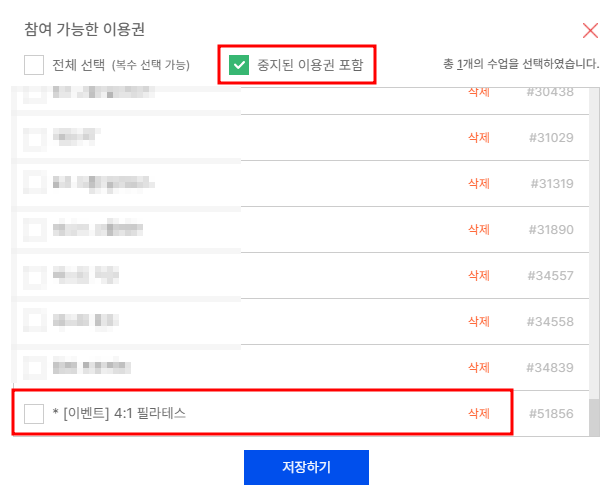Uncheck the 중지된 이용권 포함 checkbox
The width and height of the screenshot is (613, 498).
[x=239, y=64]
